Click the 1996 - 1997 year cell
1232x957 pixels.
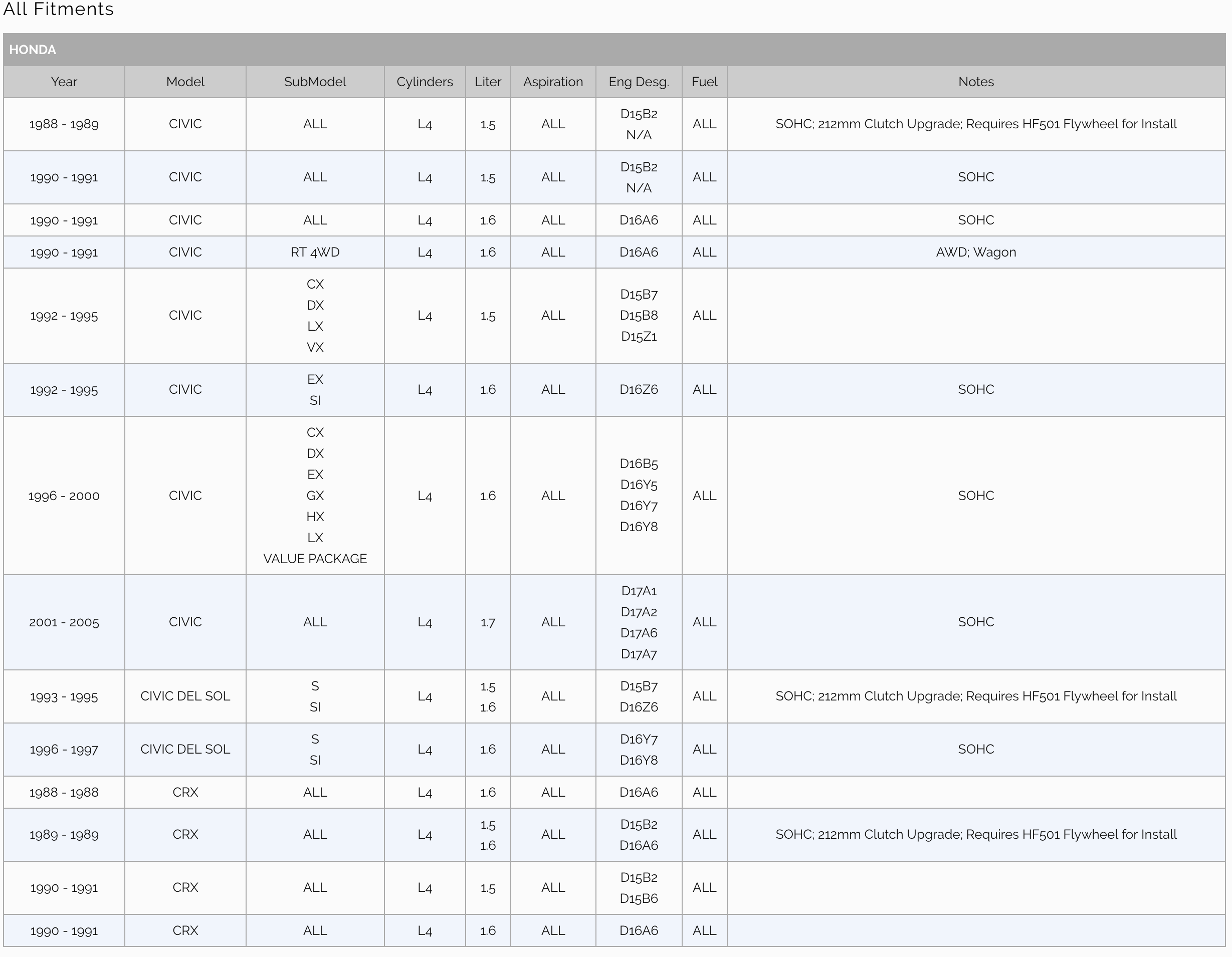point(64,750)
